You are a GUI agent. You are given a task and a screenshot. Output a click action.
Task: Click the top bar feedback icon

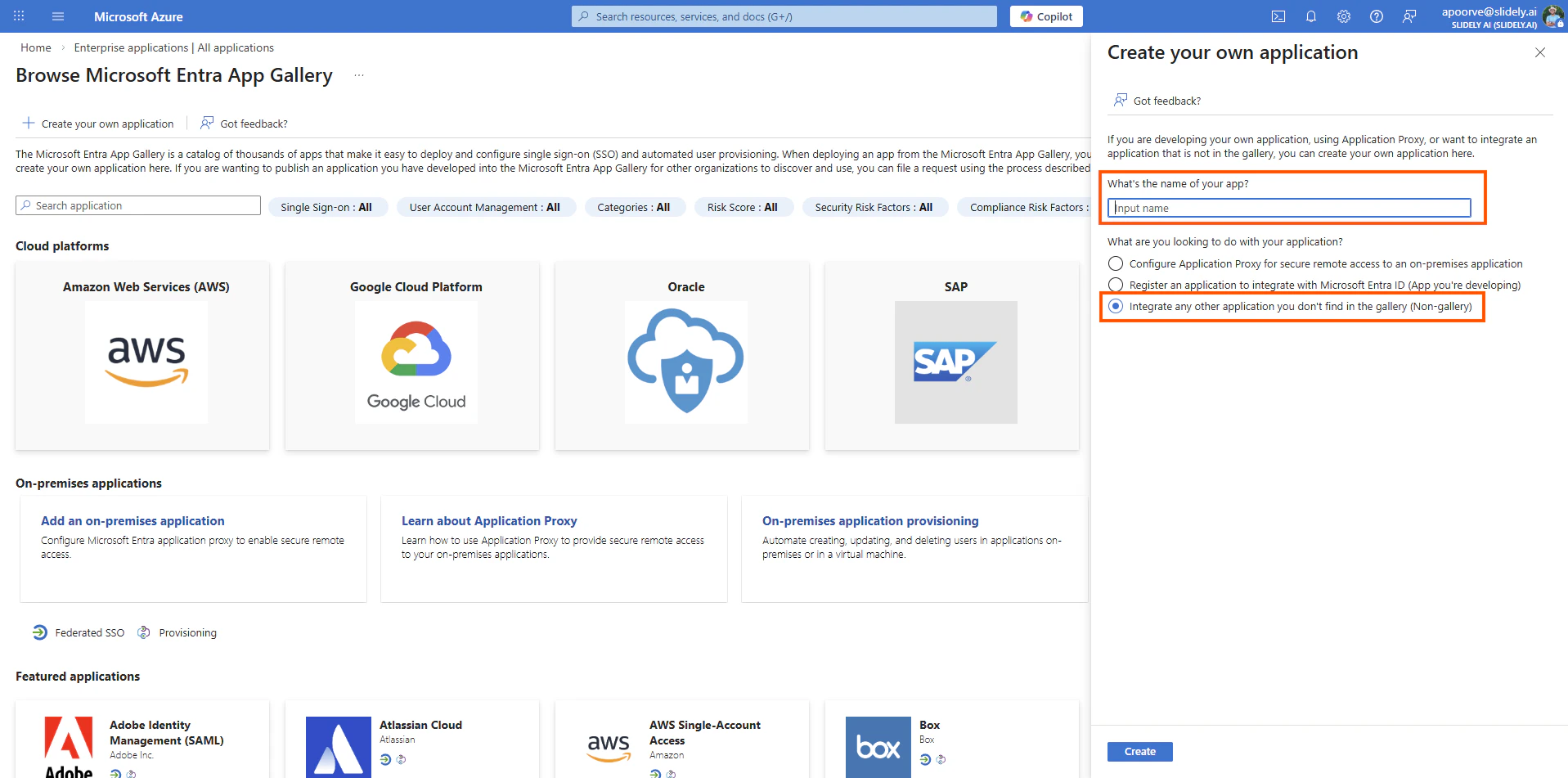click(x=1409, y=16)
